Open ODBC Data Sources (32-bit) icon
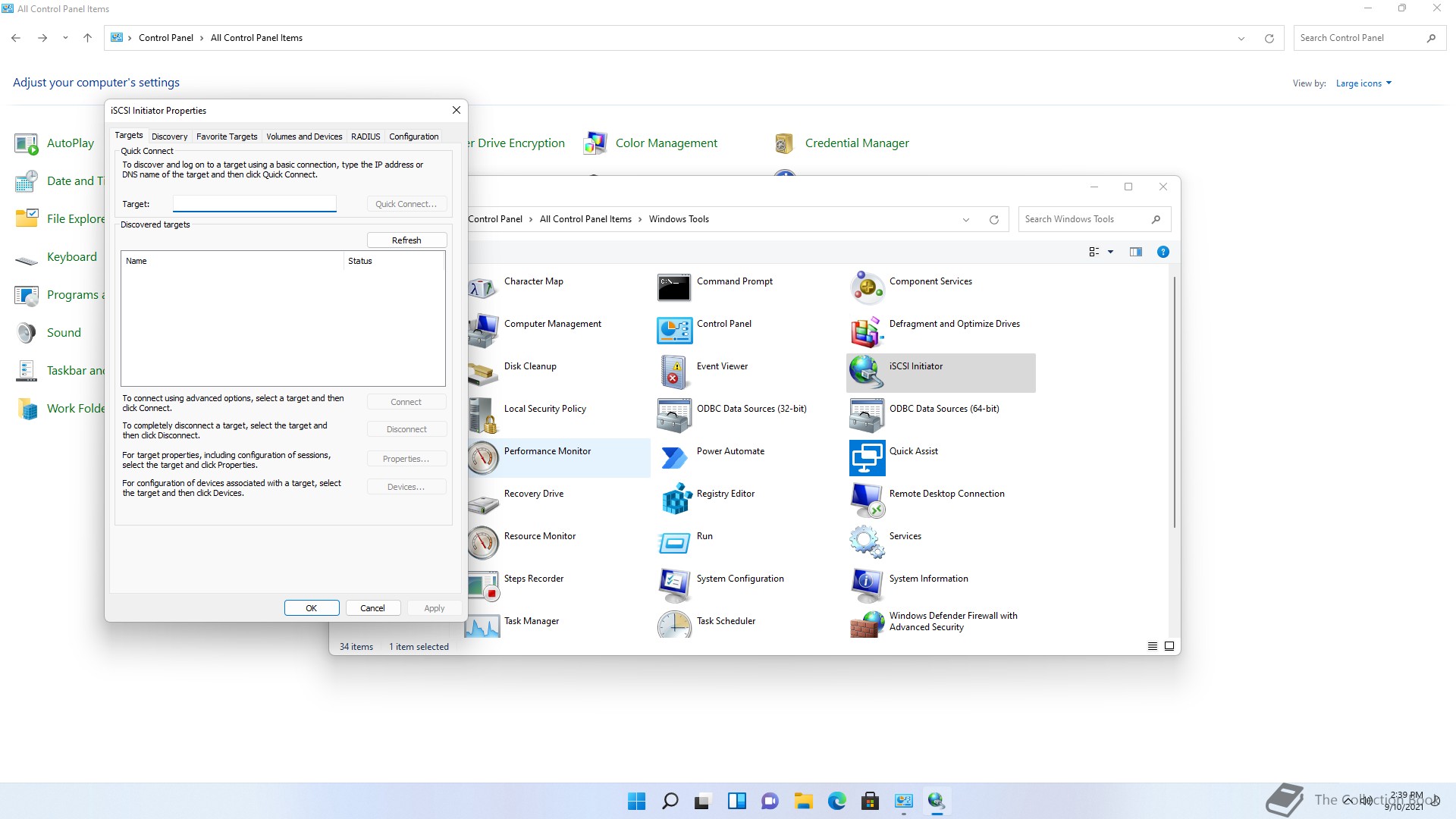The width and height of the screenshot is (1456, 819). (674, 416)
